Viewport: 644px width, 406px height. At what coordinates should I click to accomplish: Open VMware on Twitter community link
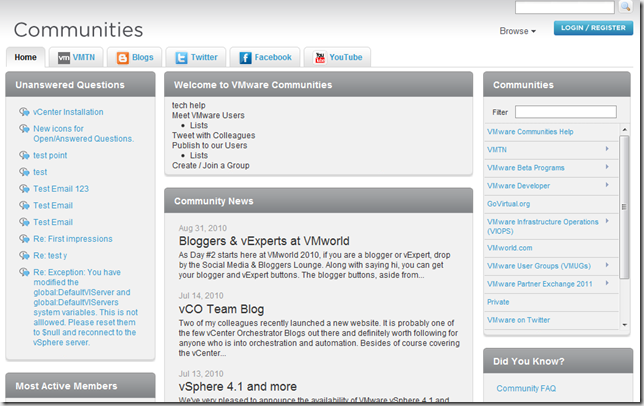pos(518,320)
